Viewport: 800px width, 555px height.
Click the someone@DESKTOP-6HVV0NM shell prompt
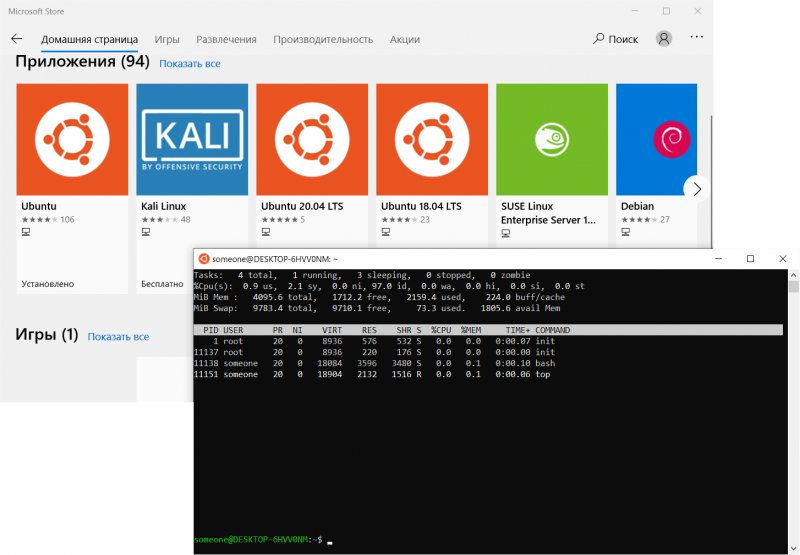[258, 540]
